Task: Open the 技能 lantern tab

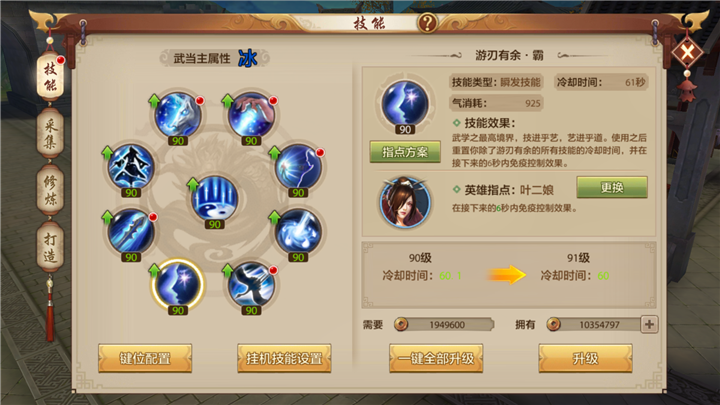Action: (50, 77)
